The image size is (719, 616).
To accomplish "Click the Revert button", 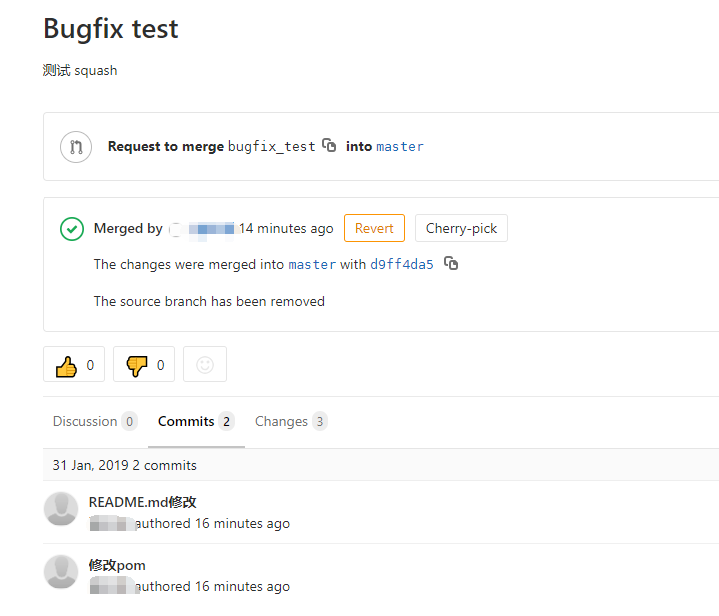I will click(x=374, y=228).
